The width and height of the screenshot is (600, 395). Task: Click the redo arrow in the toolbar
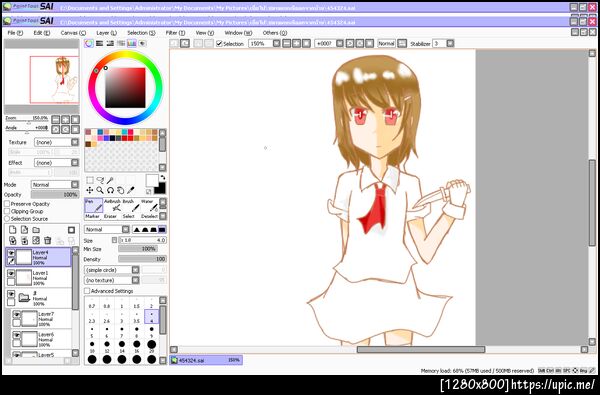click(184, 43)
